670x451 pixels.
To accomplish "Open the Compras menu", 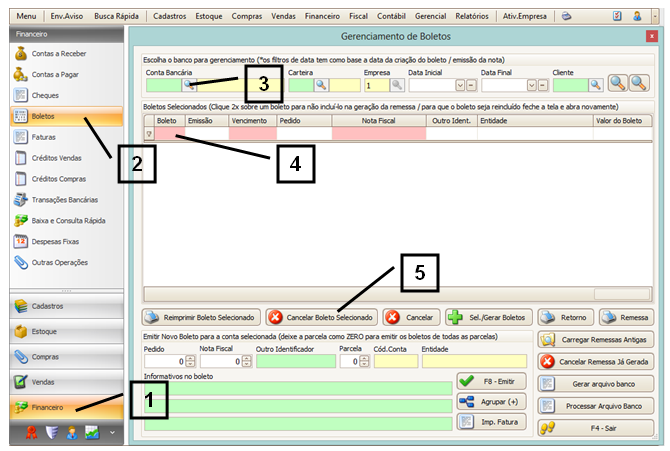I will [247, 16].
